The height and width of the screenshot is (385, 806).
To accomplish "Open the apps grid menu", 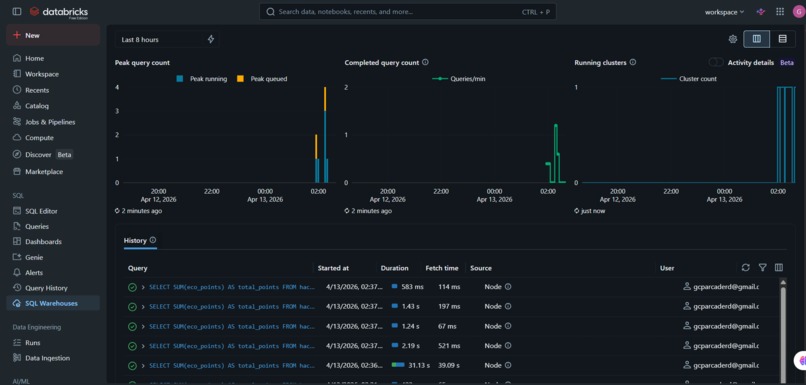I will pos(780,11).
